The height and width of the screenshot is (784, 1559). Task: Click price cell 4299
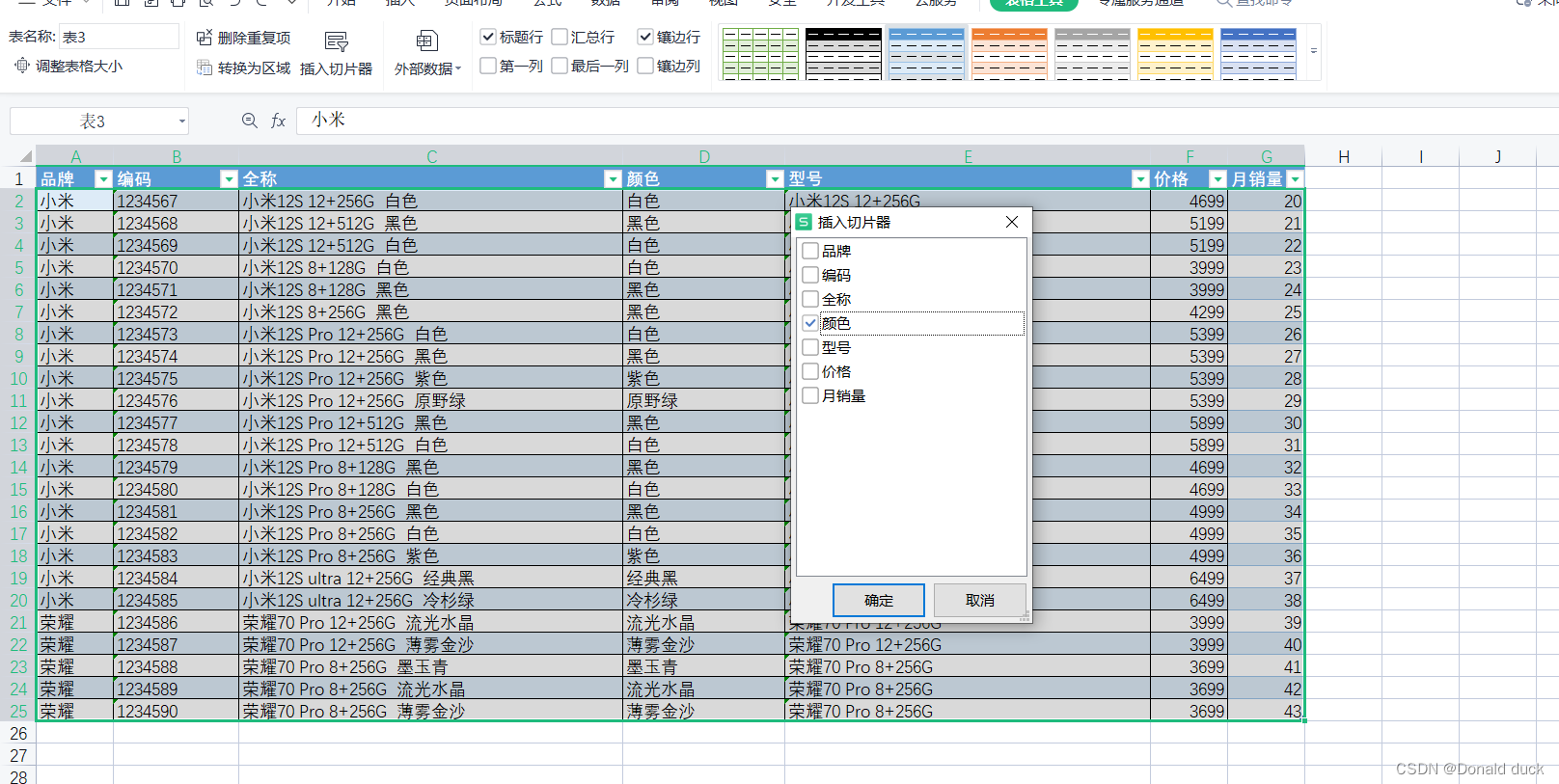(1189, 312)
